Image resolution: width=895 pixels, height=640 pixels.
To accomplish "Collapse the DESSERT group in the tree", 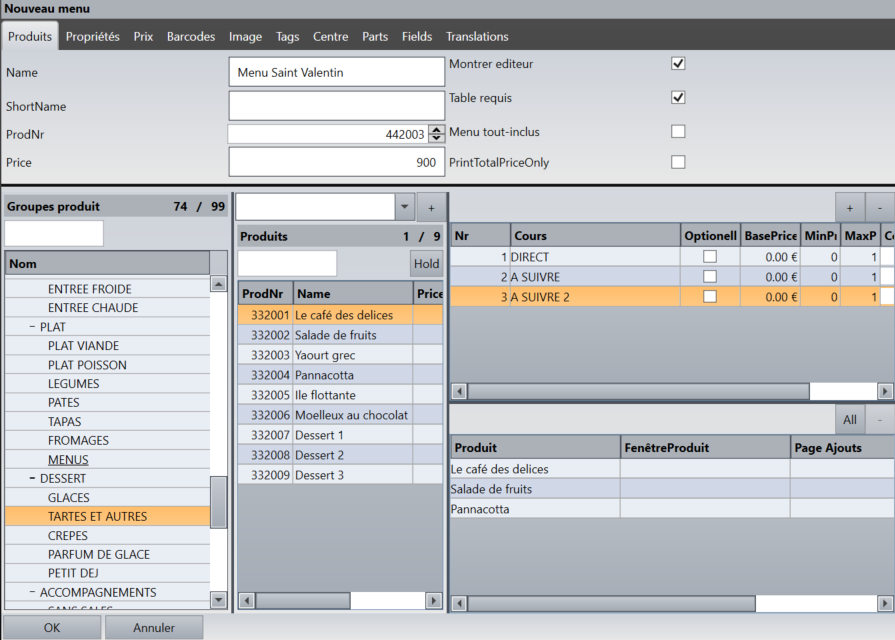I will pyautogui.click(x=32, y=479).
